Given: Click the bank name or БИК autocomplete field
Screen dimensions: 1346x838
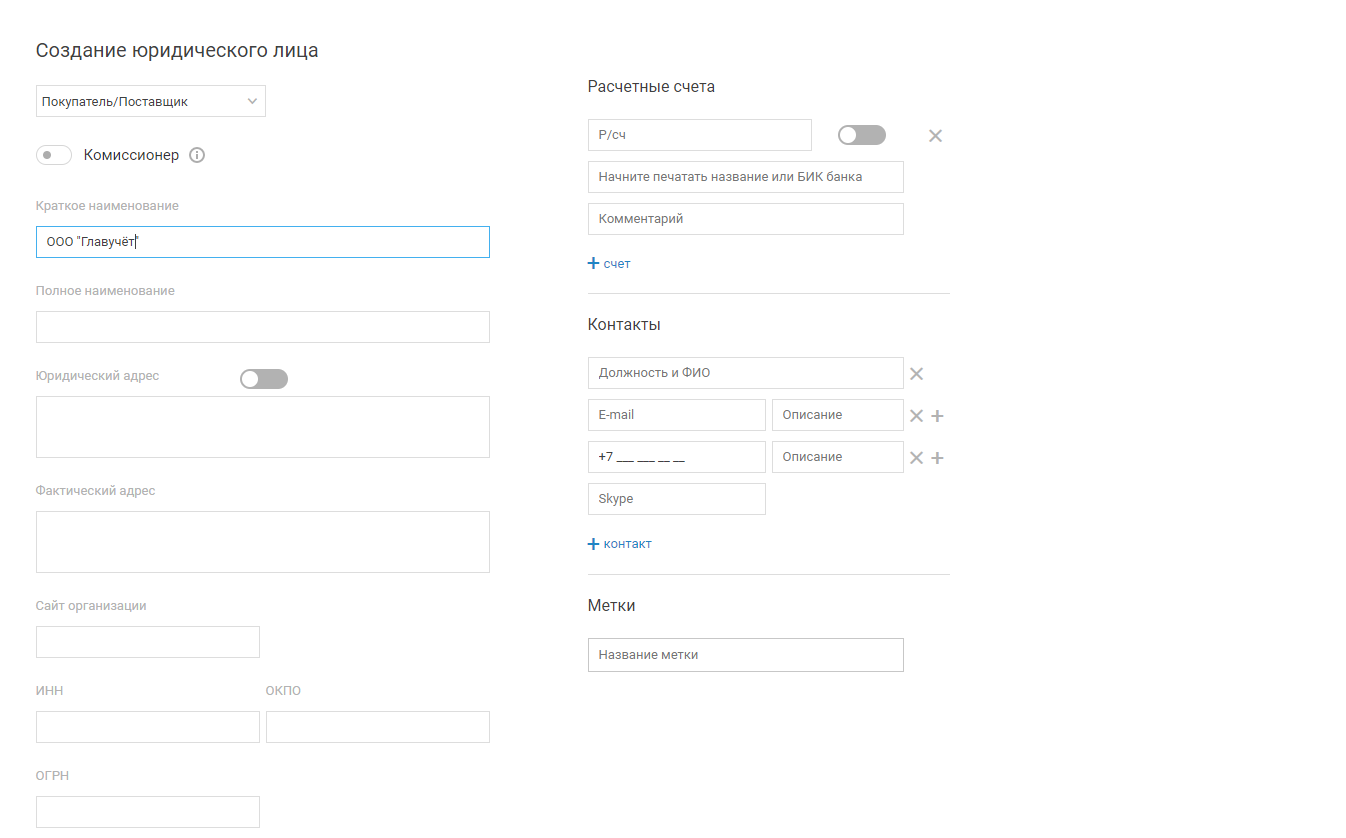Looking at the screenshot, I should point(745,177).
